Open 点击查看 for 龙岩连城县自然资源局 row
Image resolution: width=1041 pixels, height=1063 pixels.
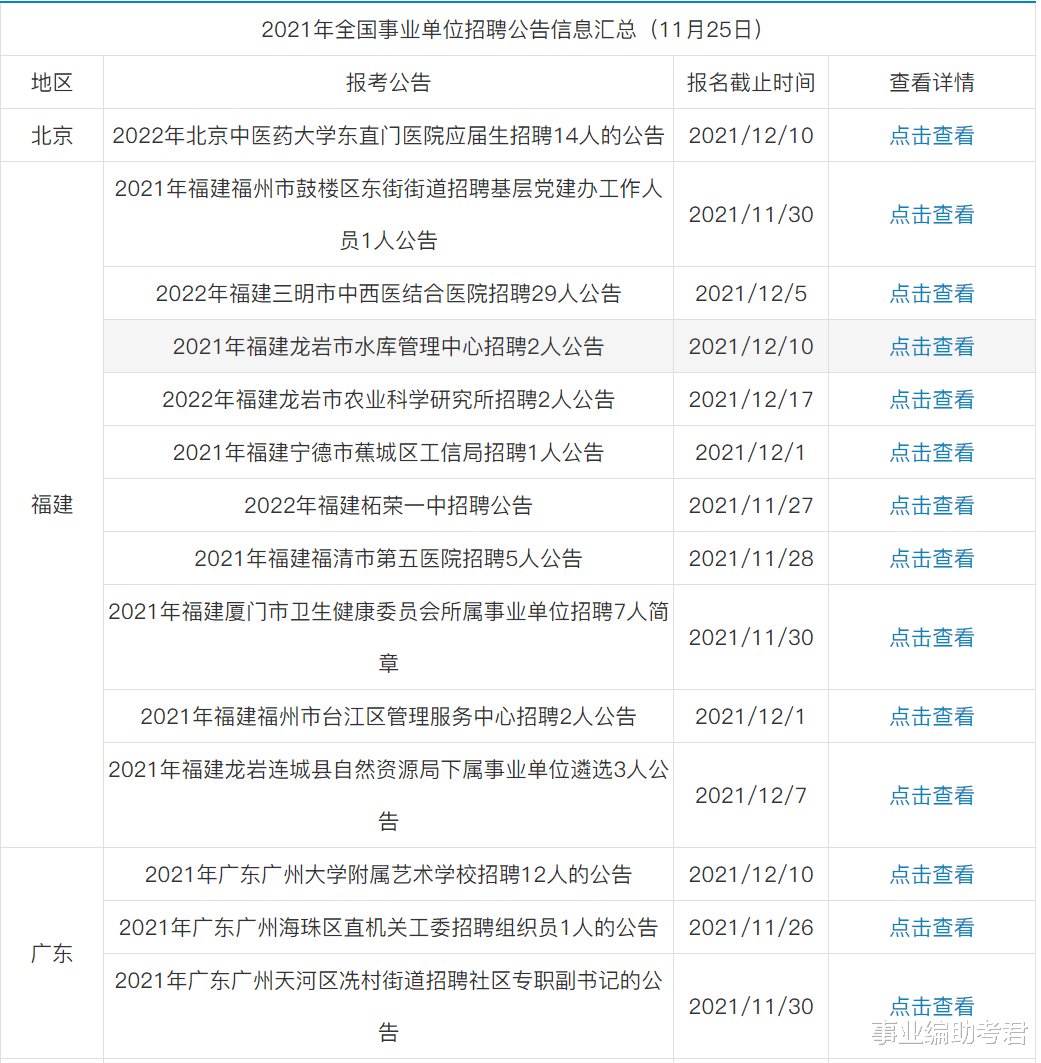tap(931, 795)
